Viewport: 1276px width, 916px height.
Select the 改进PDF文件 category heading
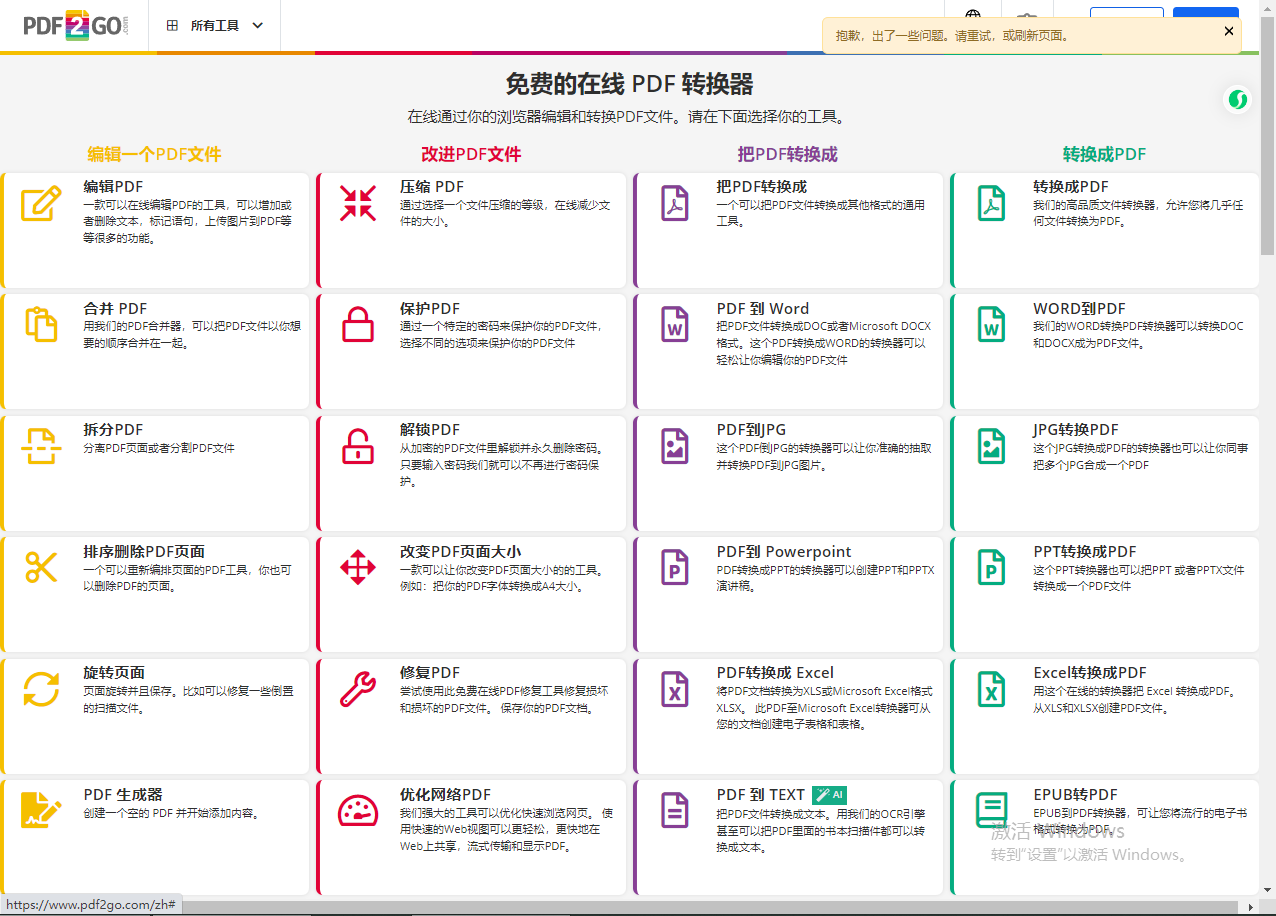pyautogui.click(x=471, y=154)
